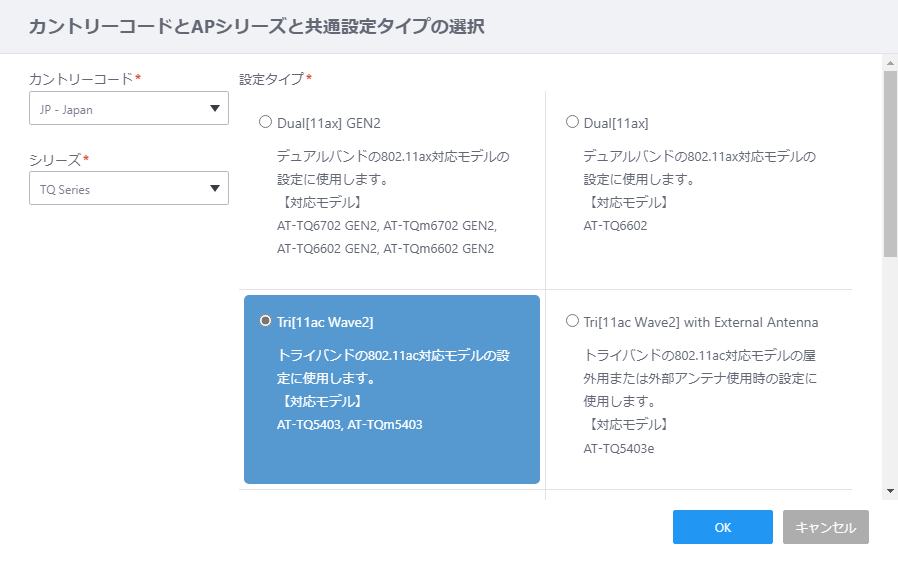This screenshot has height=568, width=898.
Task: Open the カントリーコード JP - Japan dropdown
Action: click(x=129, y=108)
